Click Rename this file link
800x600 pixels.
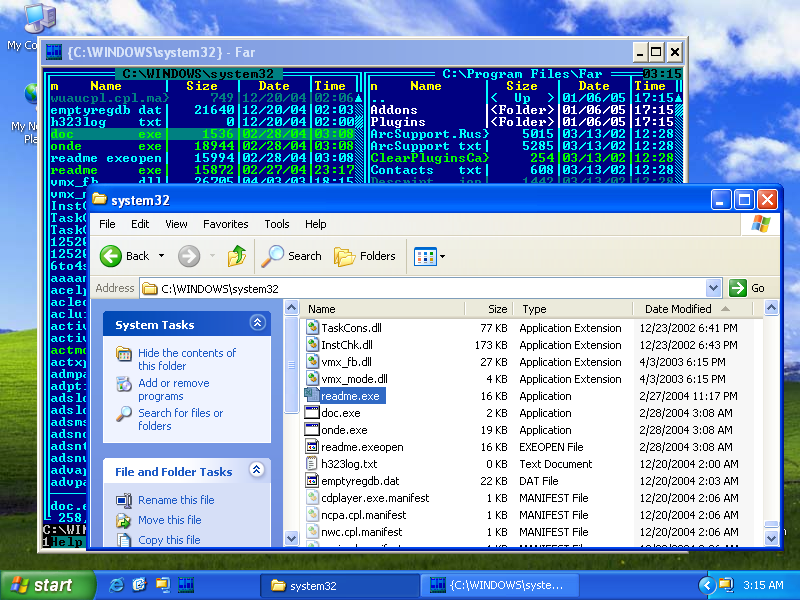pyautogui.click(x=176, y=500)
